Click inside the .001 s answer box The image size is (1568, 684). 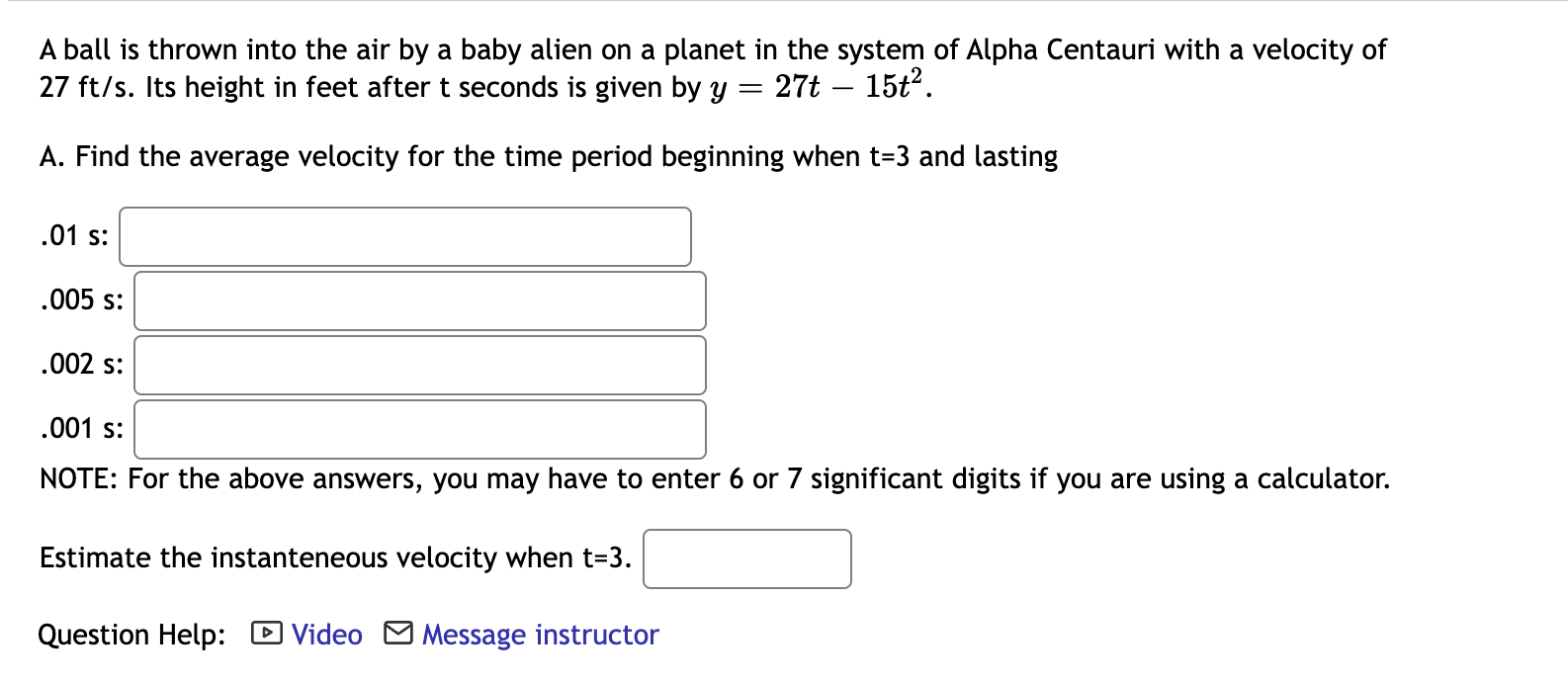(419, 429)
